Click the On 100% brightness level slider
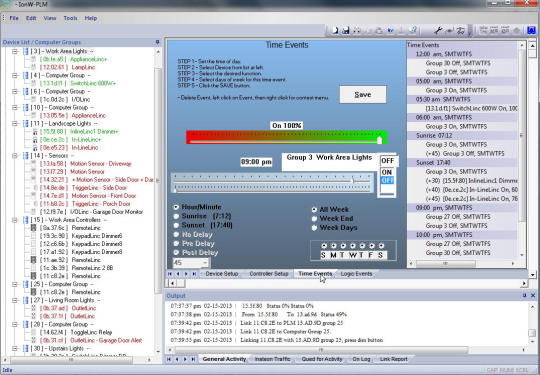The width and height of the screenshot is (540, 375). (287, 137)
